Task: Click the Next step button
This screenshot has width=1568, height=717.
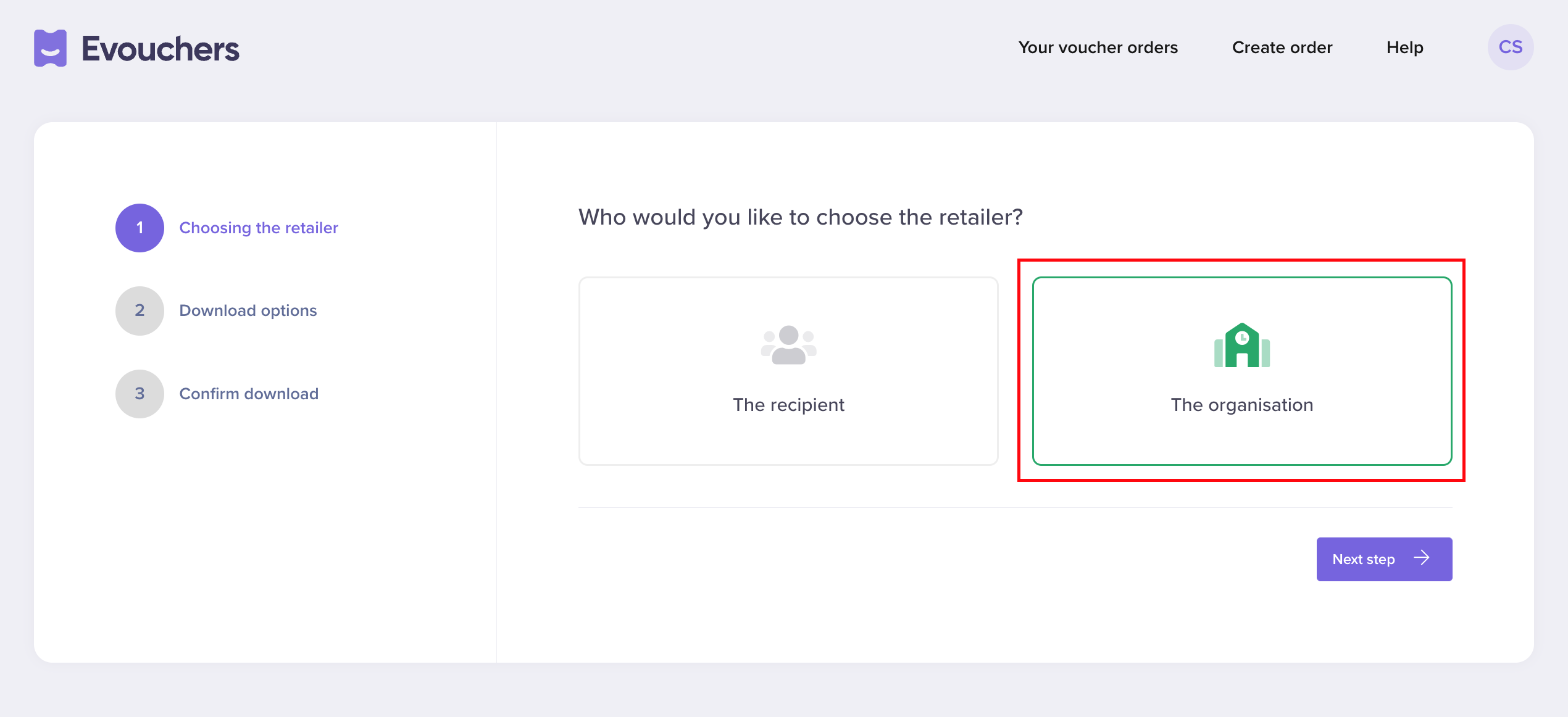Action: tap(1384, 559)
